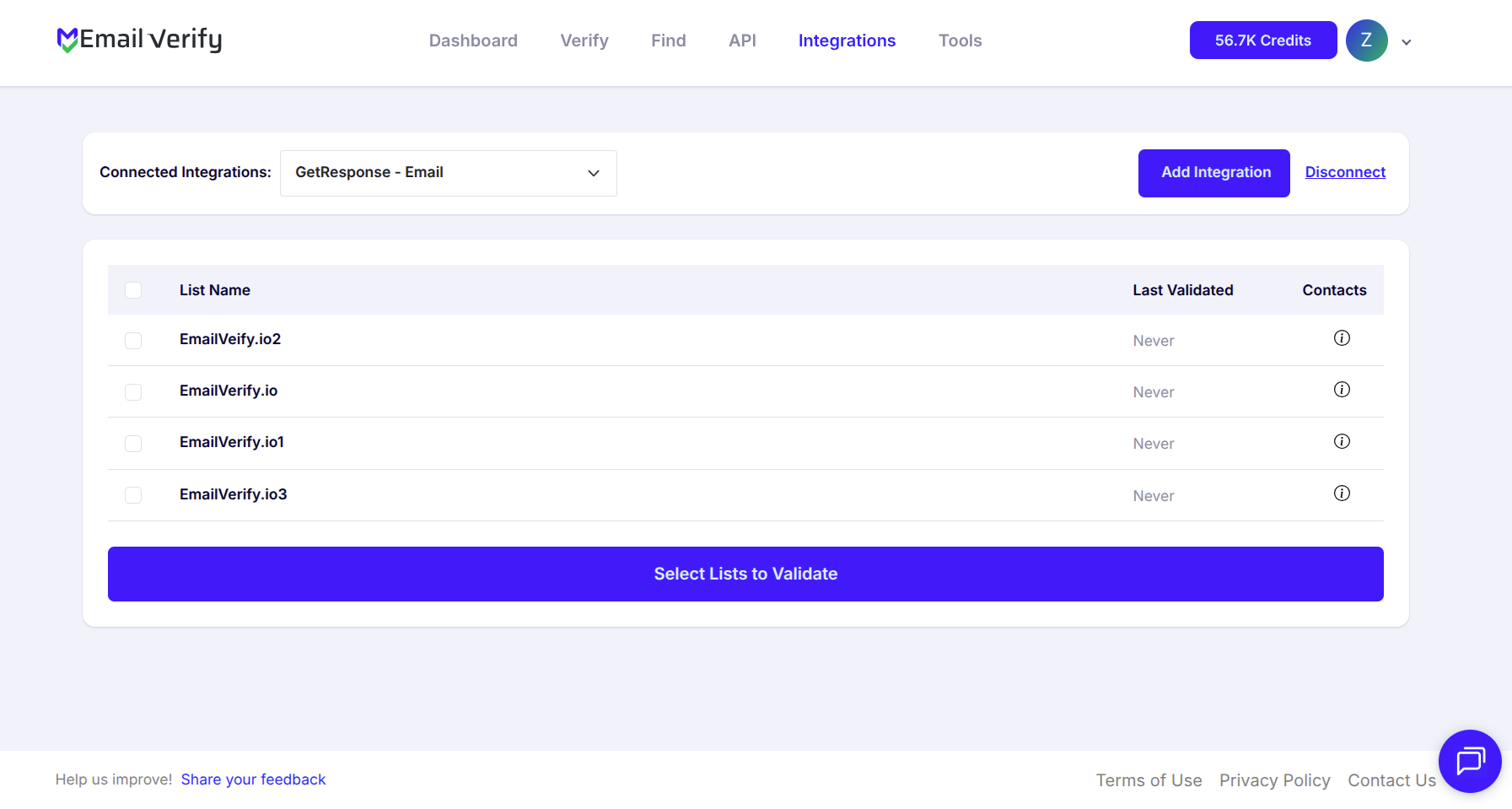Check the EmailVeify.io2 list checkbox
Screen dimensions: 1512x809
(133, 341)
